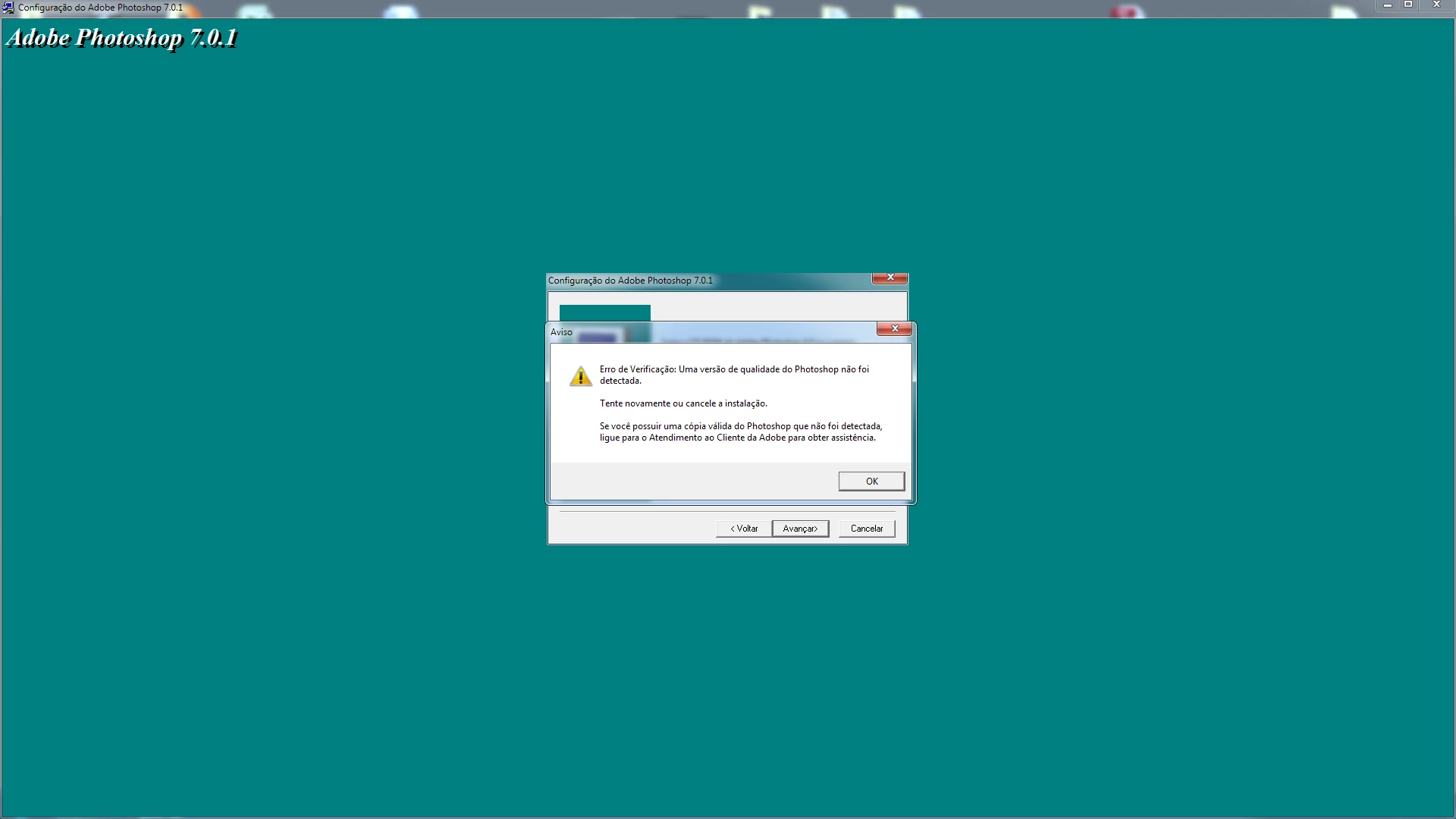Click the setup icon in main title bar

pos(8,8)
